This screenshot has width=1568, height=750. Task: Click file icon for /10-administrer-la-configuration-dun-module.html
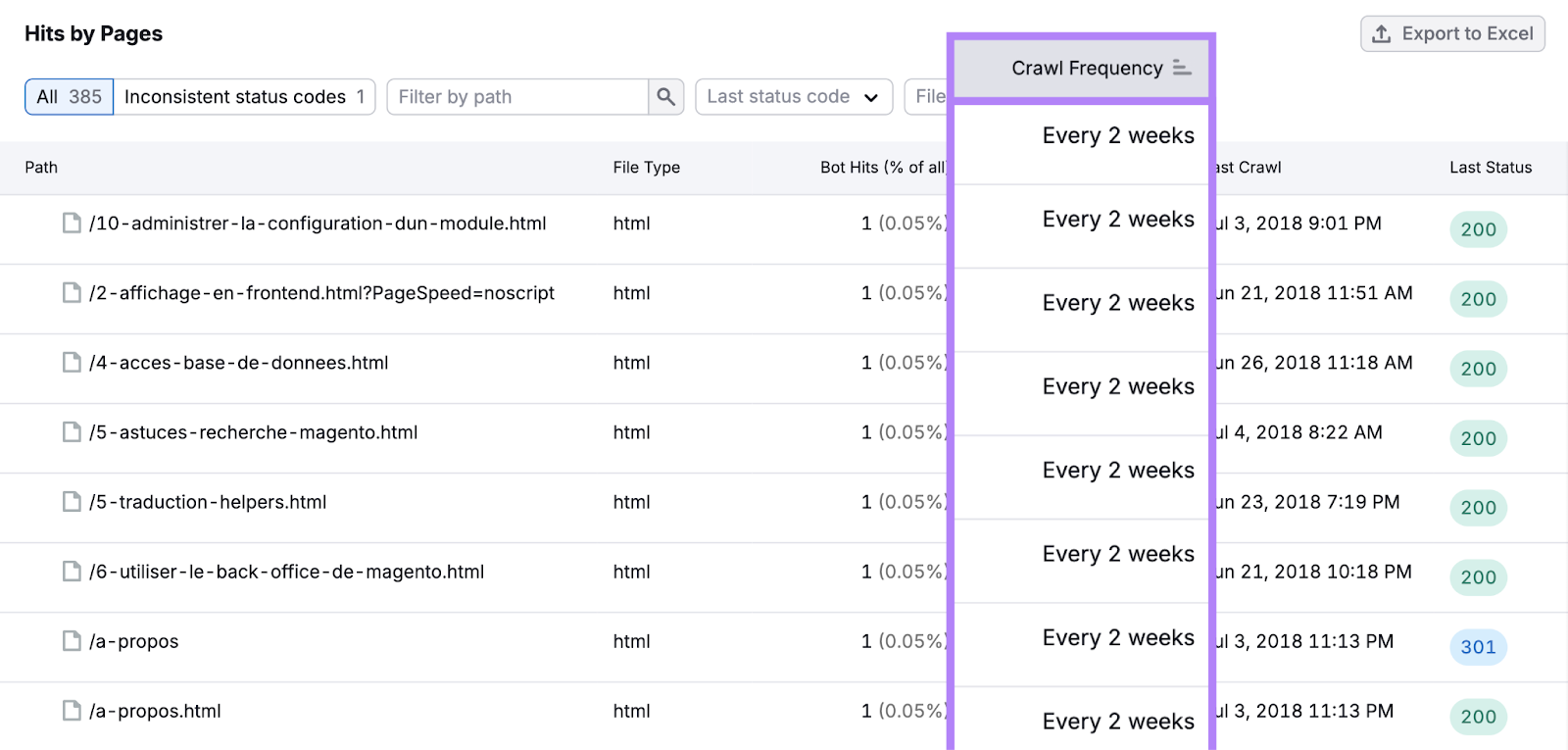pyautogui.click(x=72, y=224)
